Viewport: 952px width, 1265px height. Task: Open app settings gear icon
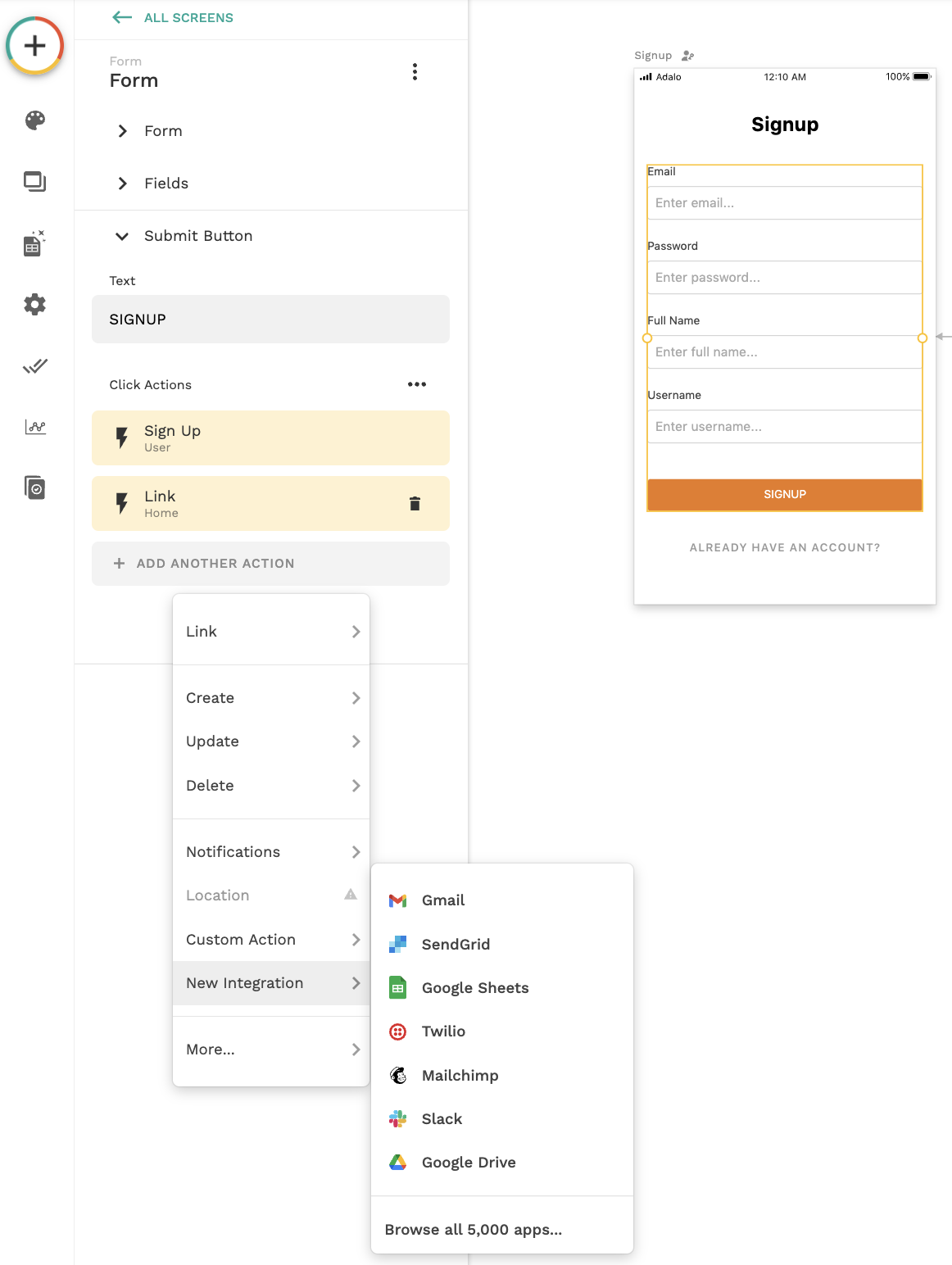(x=34, y=305)
